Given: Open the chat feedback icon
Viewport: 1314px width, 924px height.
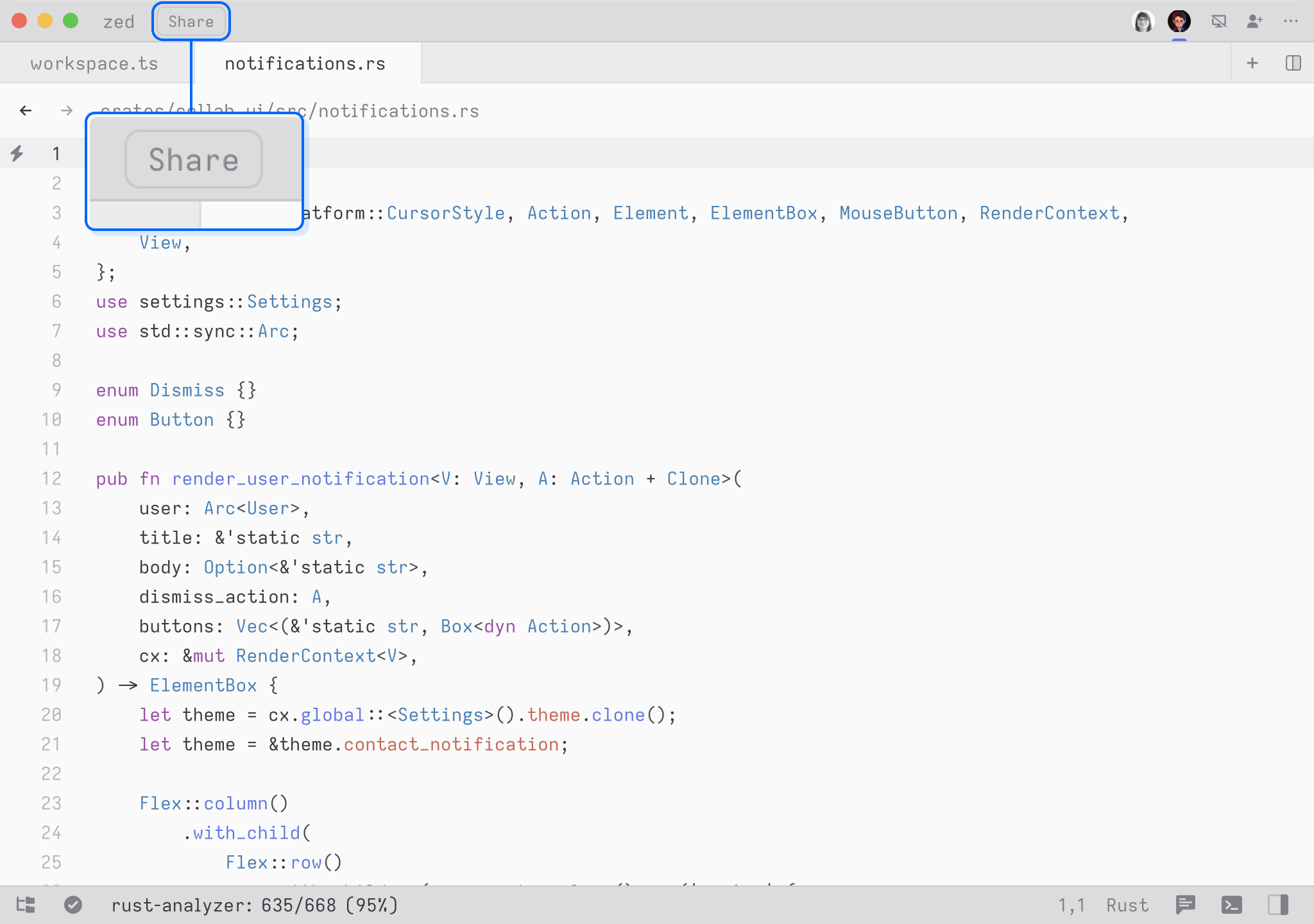Looking at the screenshot, I should [x=1185, y=905].
